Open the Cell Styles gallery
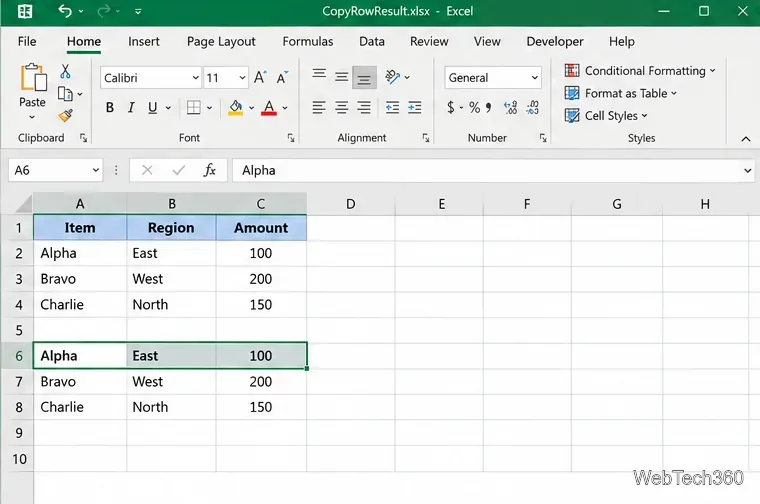 tap(606, 115)
